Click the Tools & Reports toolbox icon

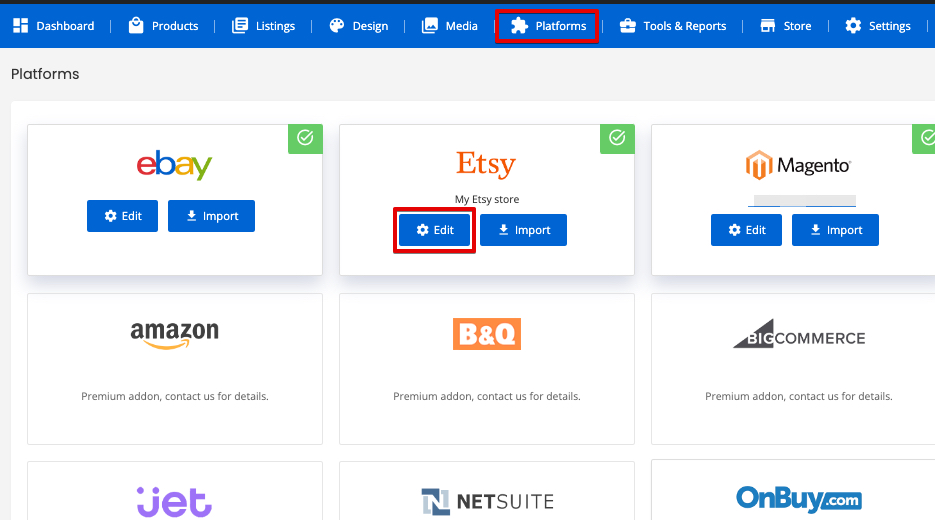(627, 26)
